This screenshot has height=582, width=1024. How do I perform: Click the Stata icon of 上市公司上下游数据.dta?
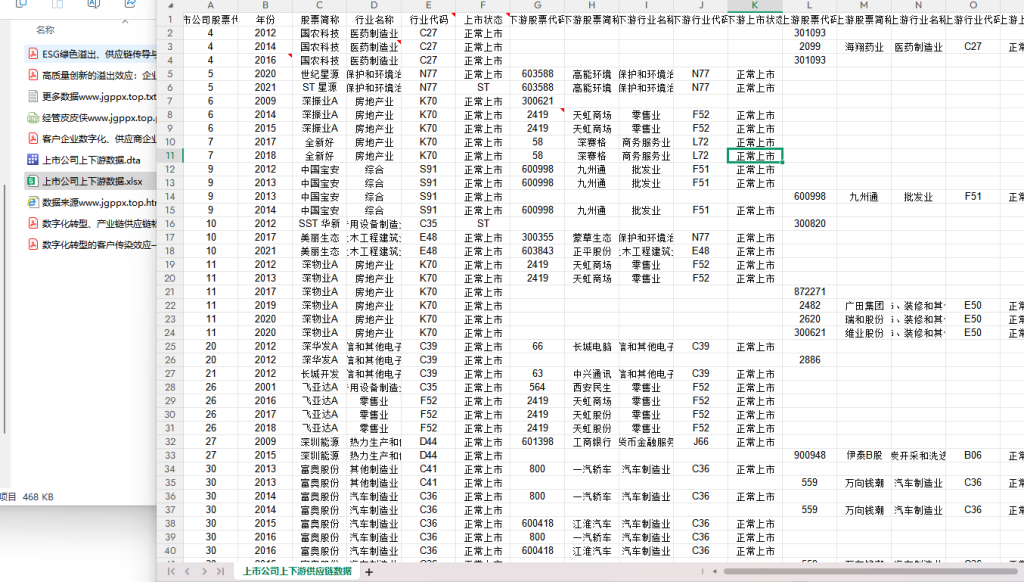[33, 159]
